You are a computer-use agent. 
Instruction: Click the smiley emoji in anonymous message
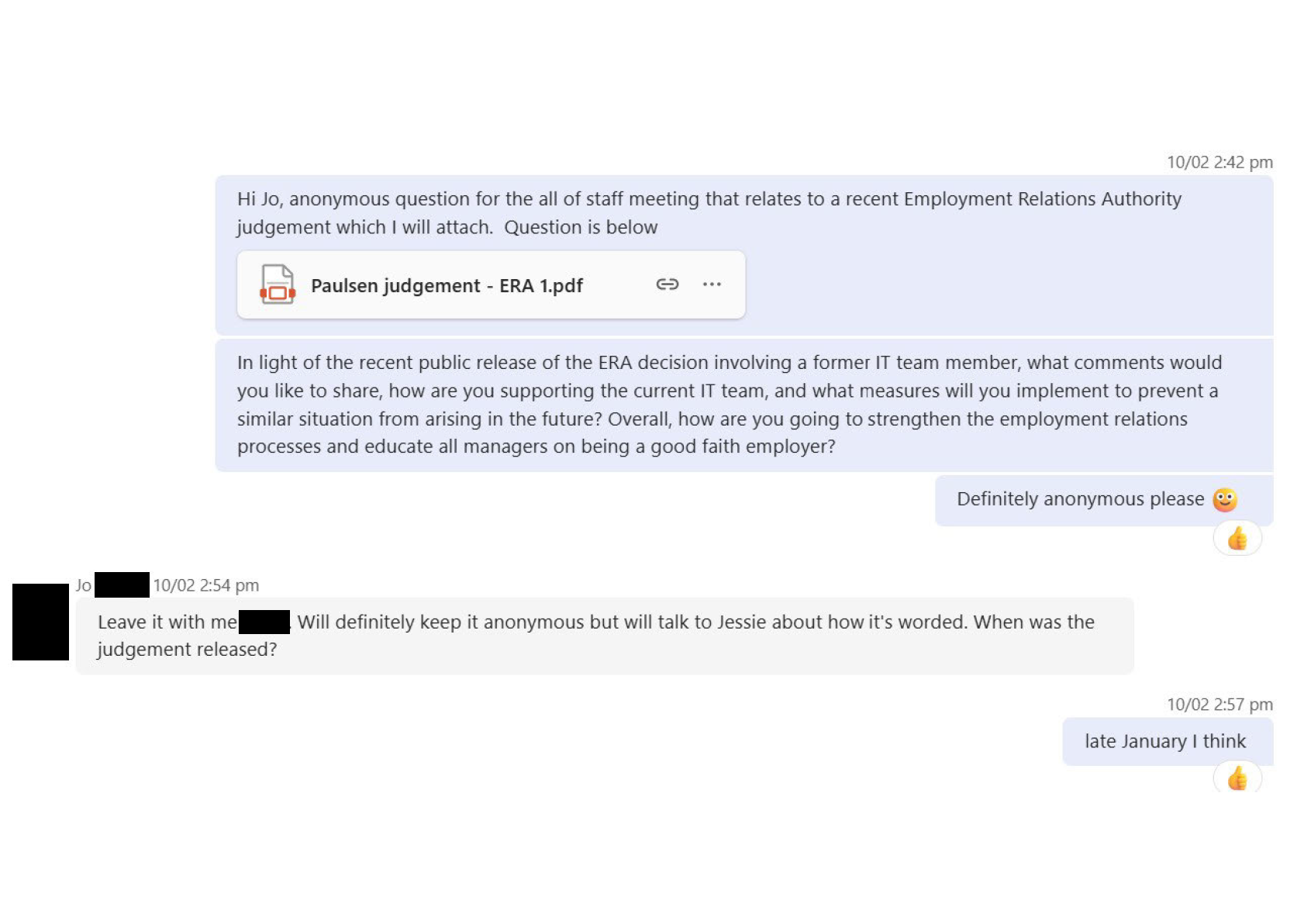click(1225, 499)
